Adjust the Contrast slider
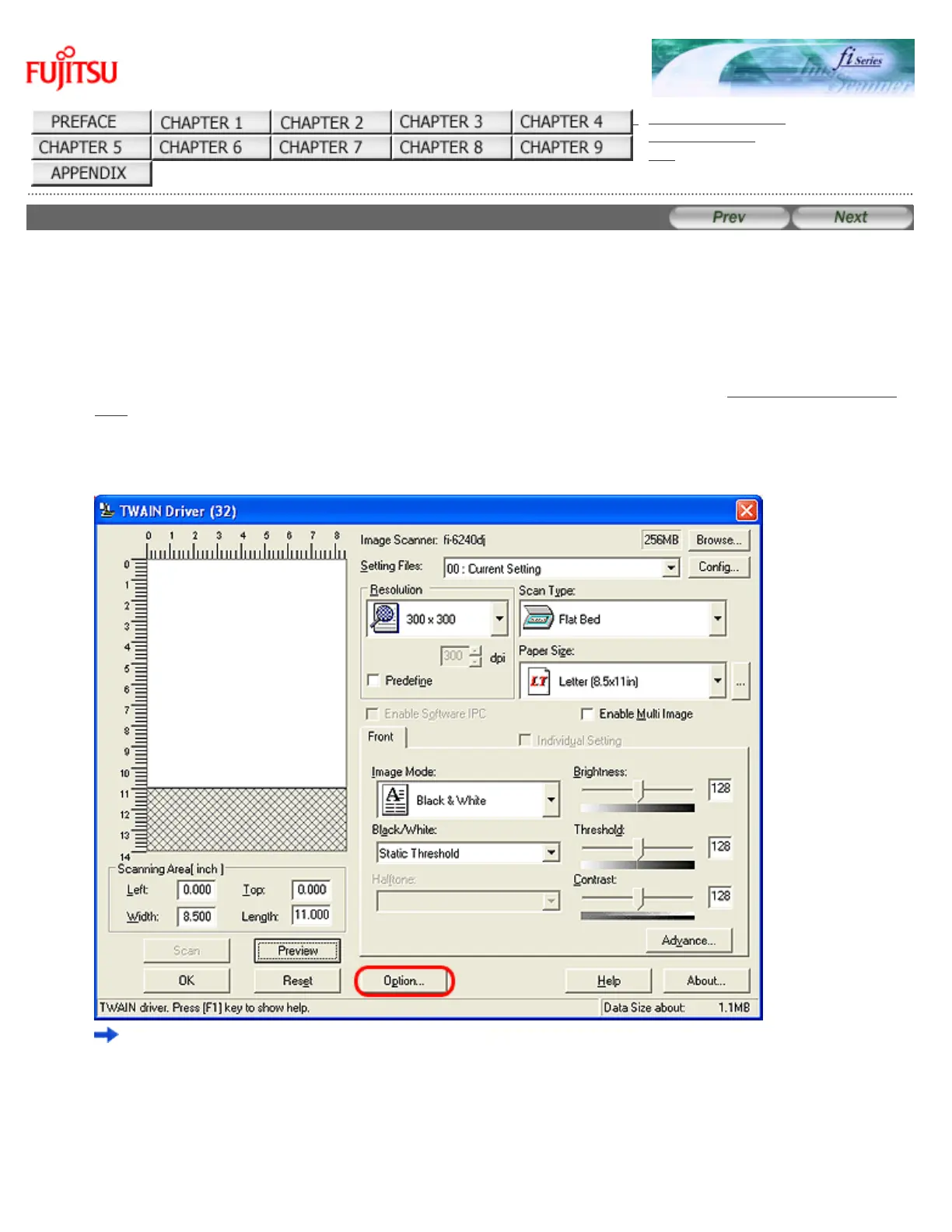 click(x=640, y=898)
